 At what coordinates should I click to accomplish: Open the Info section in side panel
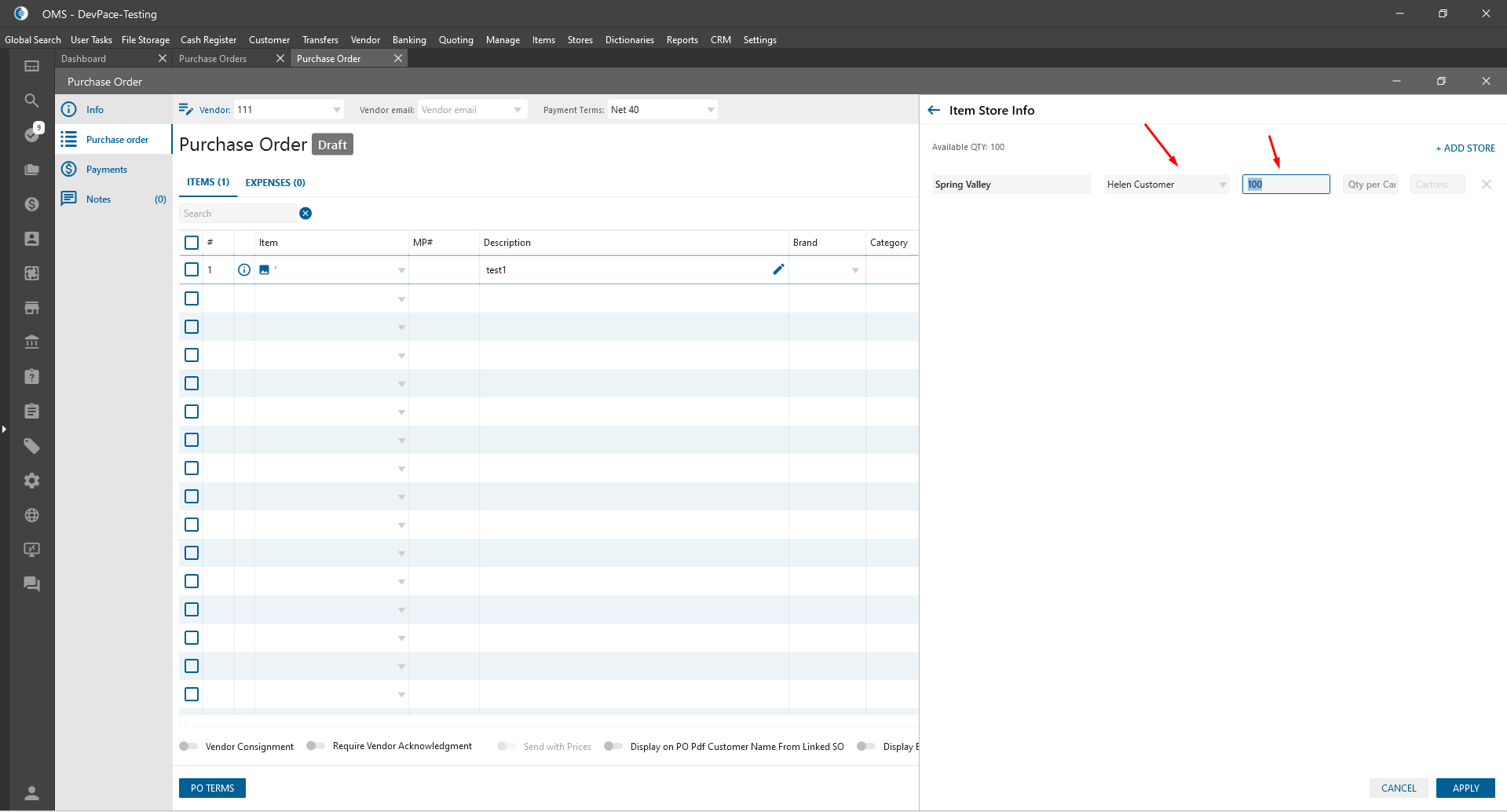[114, 110]
